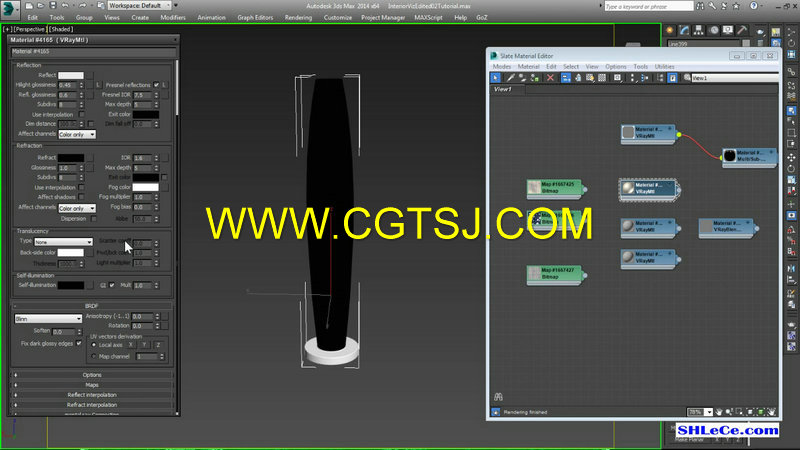
Task: Open the Modifiers menu
Action: coord(173,17)
